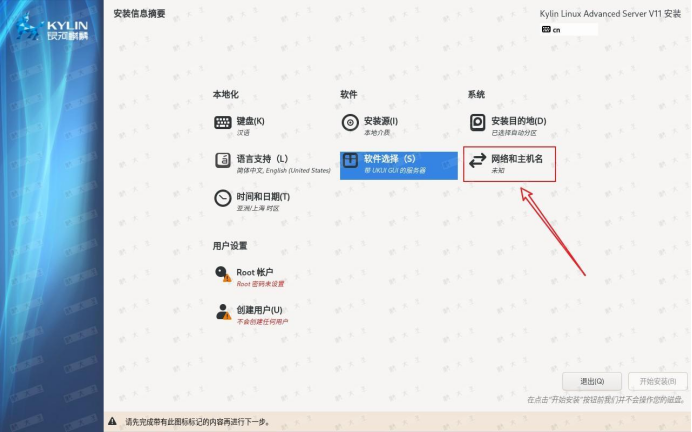
Task: Click the 退出(Q) button
Action: 592,381
